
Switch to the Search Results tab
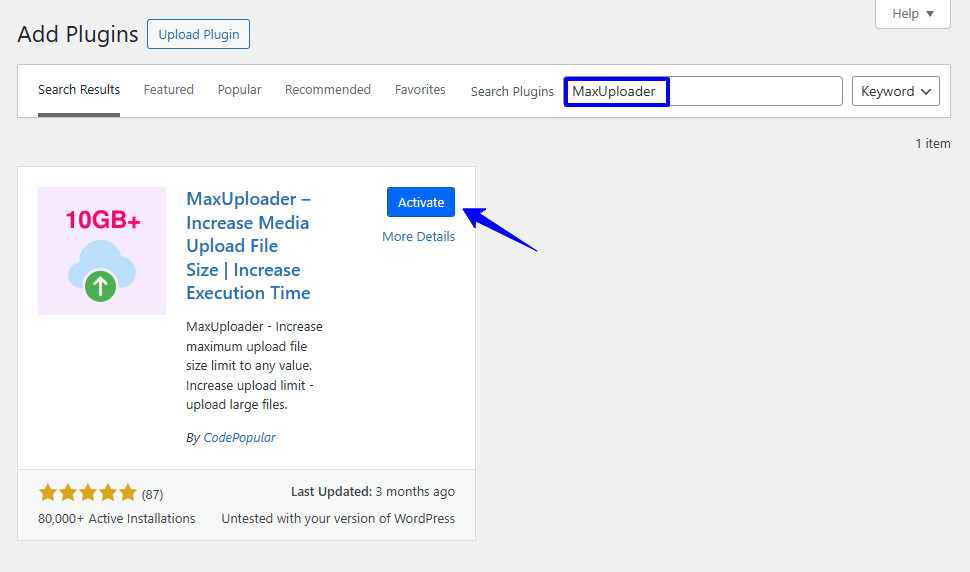79,90
